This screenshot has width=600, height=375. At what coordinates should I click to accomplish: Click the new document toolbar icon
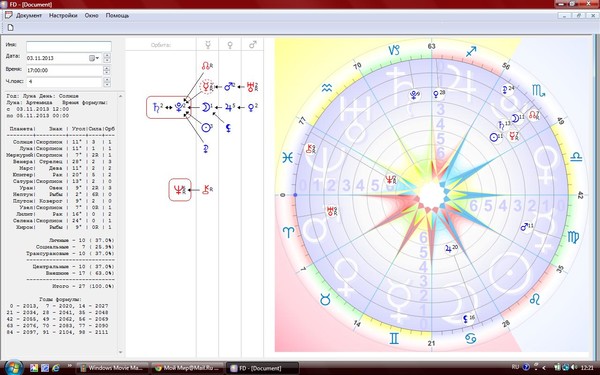10,28
